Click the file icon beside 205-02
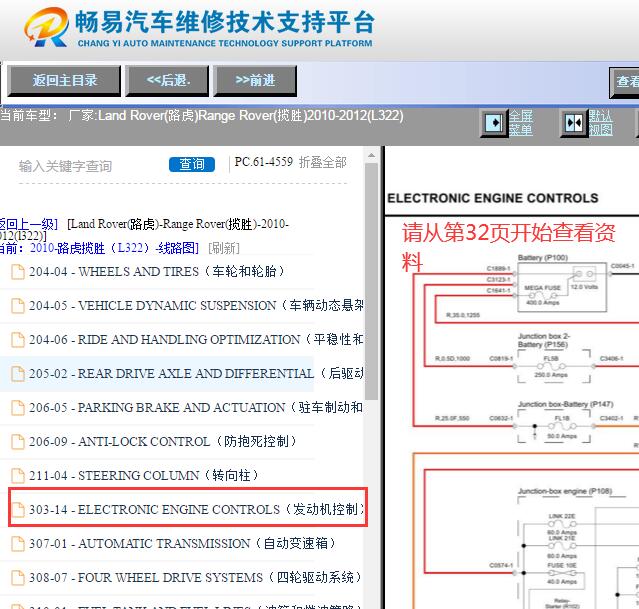 (18, 373)
